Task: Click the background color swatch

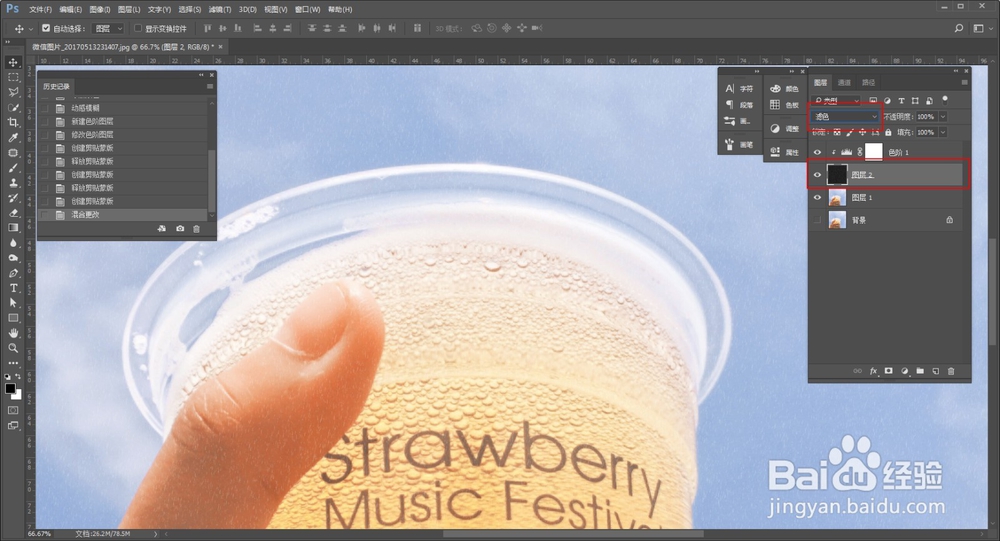Action: tap(17, 396)
